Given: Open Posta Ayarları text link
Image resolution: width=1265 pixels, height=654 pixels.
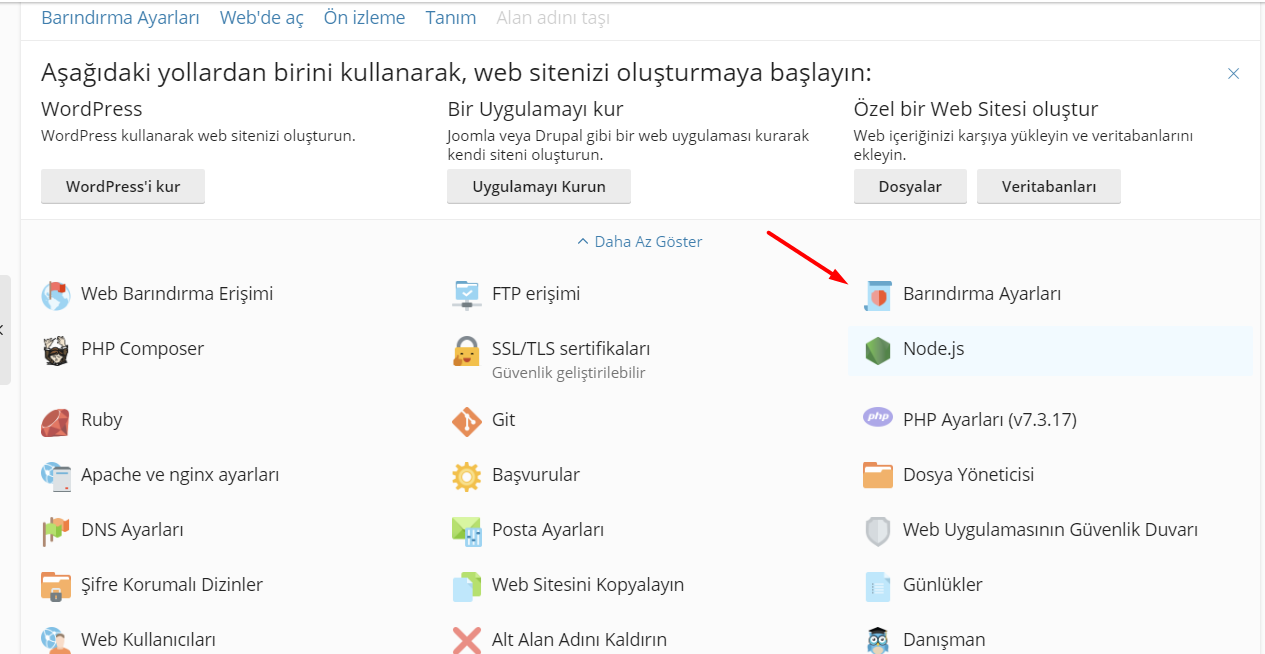Looking at the screenshot, I should coord(548,530).
